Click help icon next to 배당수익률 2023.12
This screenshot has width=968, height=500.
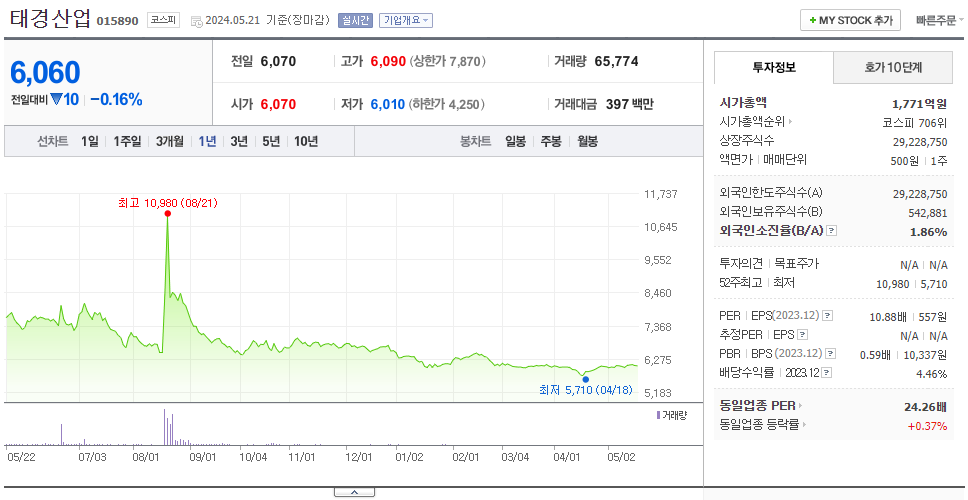pos(827,373)
